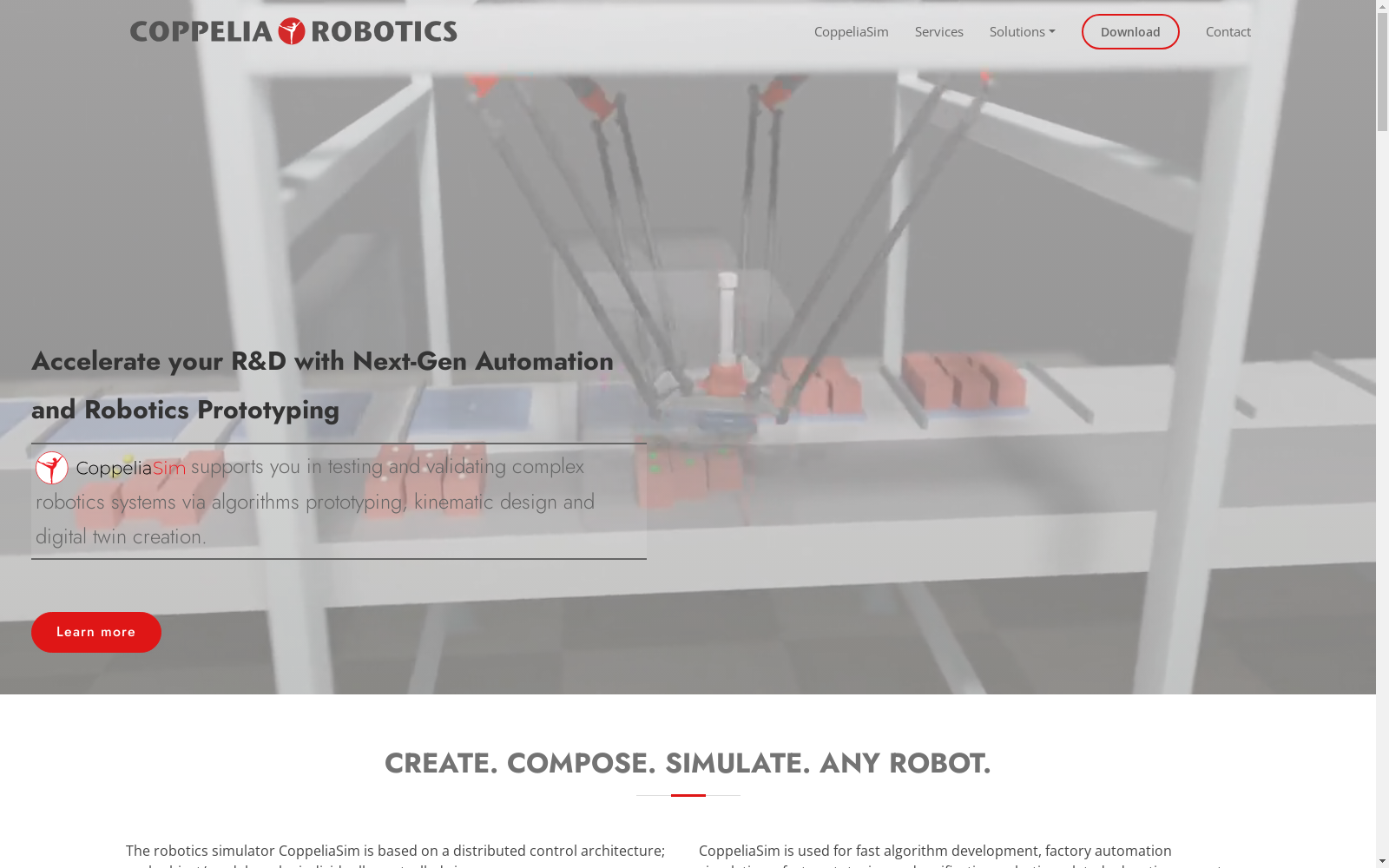
Task: Click the CoppeliaSim dancer logo icon
Action: pos(52,468)
